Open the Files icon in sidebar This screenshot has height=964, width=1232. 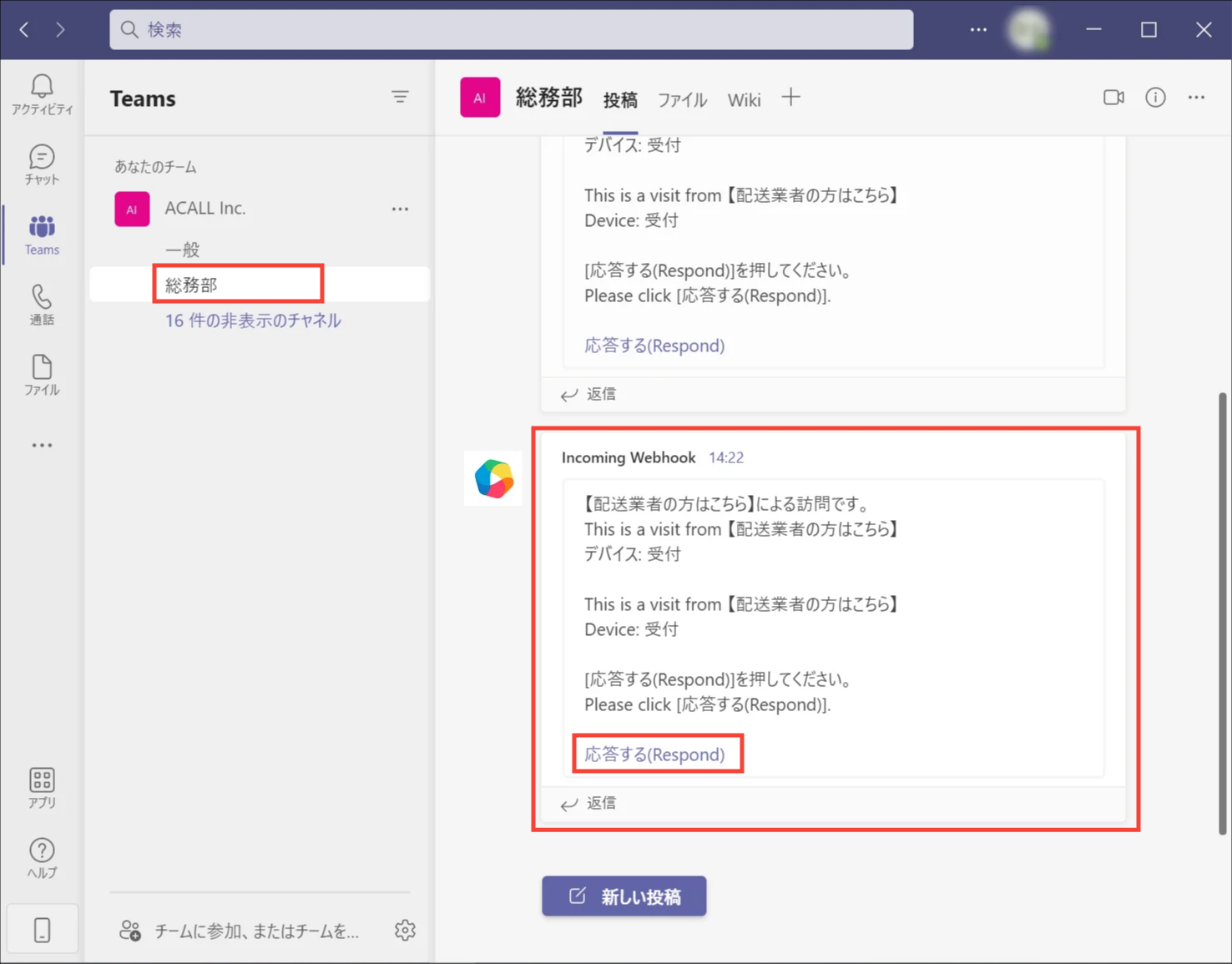coord(42,374)
